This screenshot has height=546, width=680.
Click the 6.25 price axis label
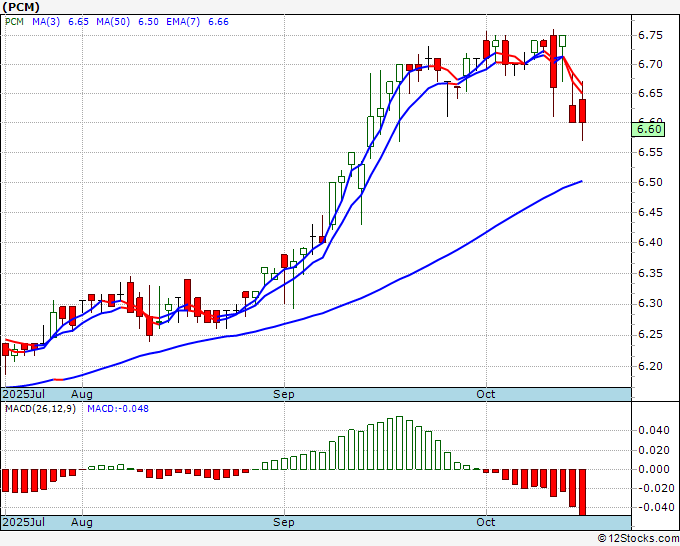coord(651,334)
